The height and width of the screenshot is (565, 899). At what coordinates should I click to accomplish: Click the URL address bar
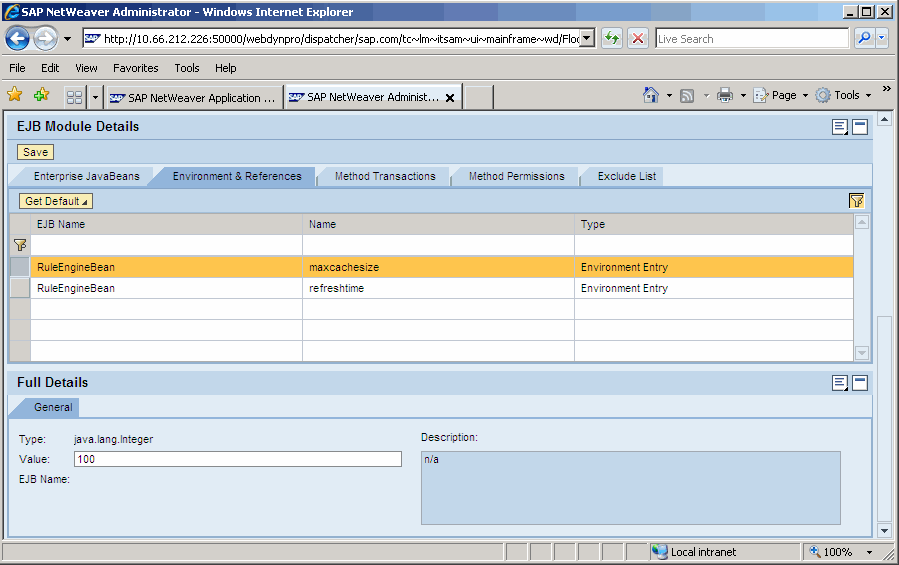point(331,39)
